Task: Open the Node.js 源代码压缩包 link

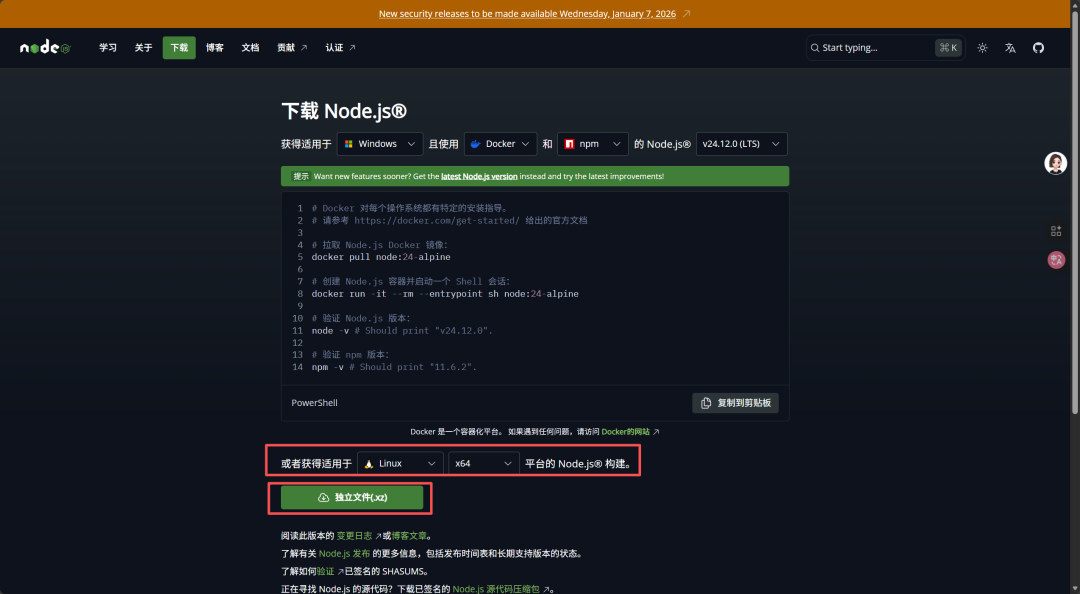Action: [x=496, y=589]
